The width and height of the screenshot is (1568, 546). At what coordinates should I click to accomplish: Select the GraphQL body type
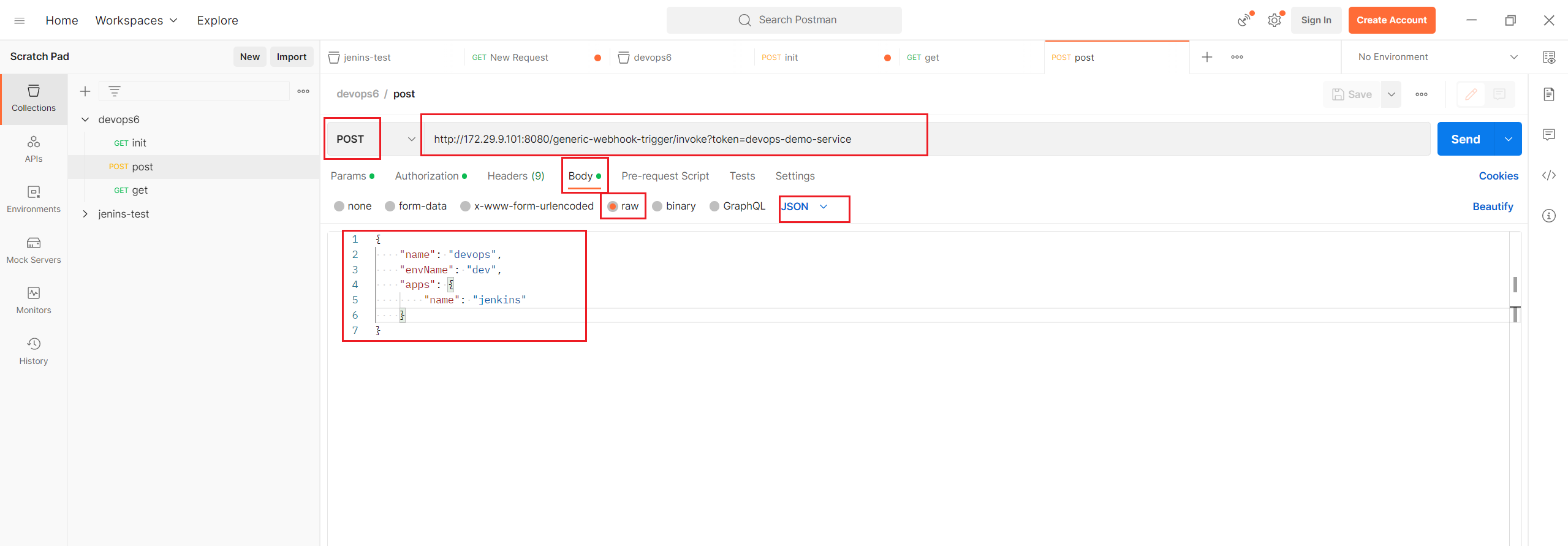[737, 206]
